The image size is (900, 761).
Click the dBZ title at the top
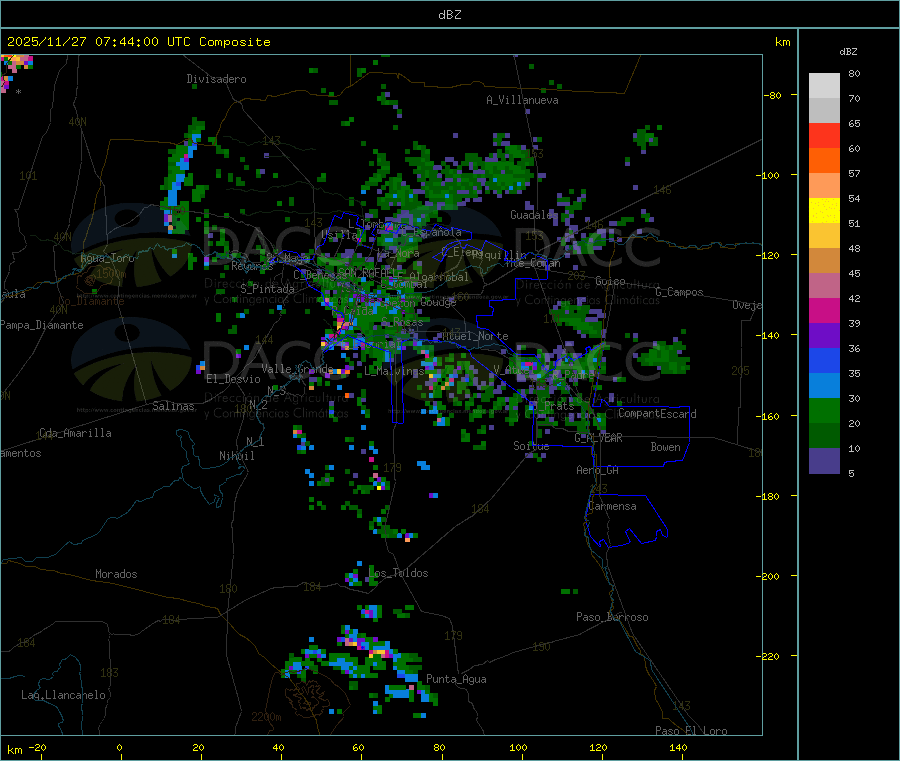(x=449, y=15)
